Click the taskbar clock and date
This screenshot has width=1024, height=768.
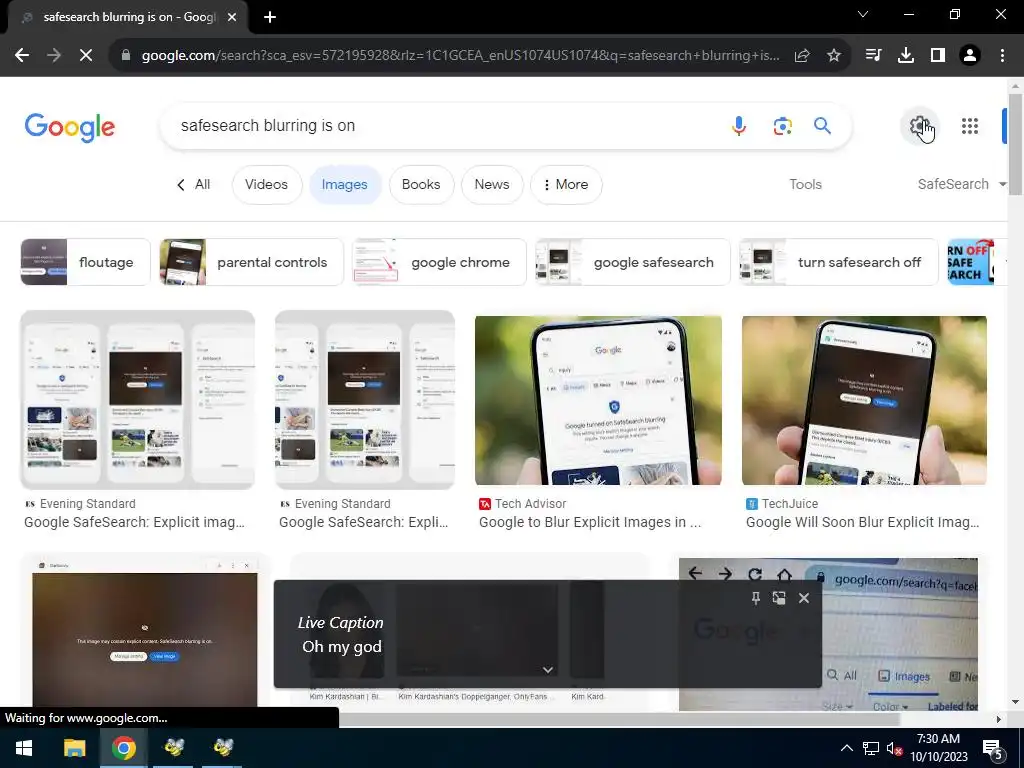pyautogui.click(x=938, y=748)
